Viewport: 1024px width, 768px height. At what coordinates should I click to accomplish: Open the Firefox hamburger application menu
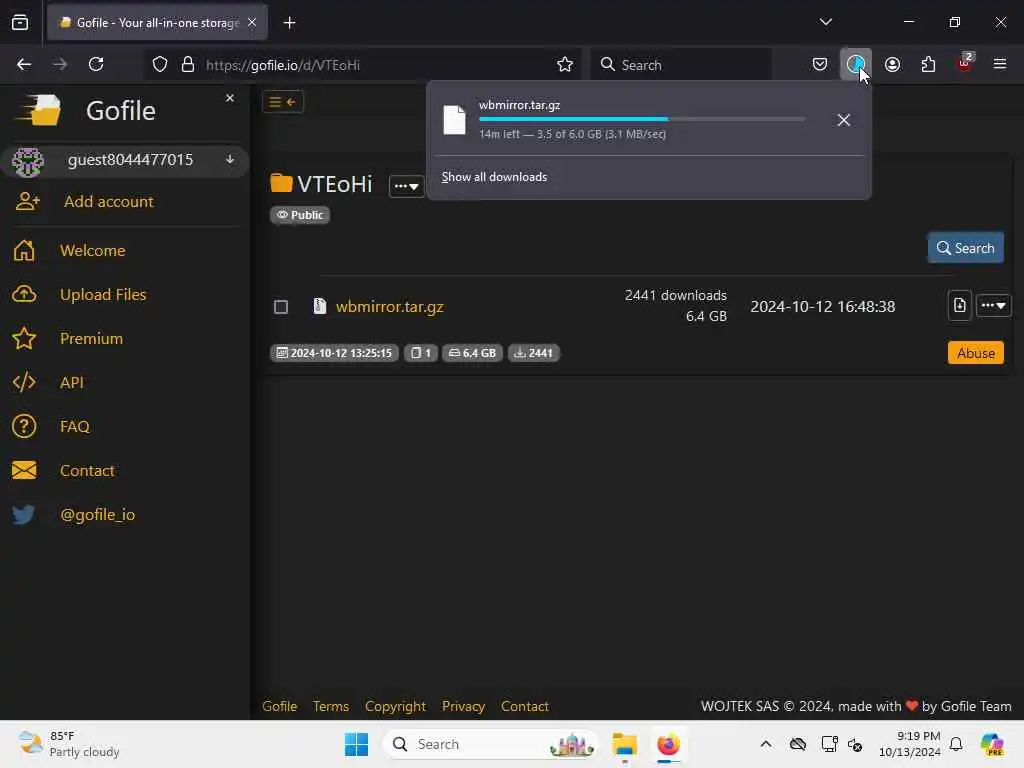point(1000,64)
